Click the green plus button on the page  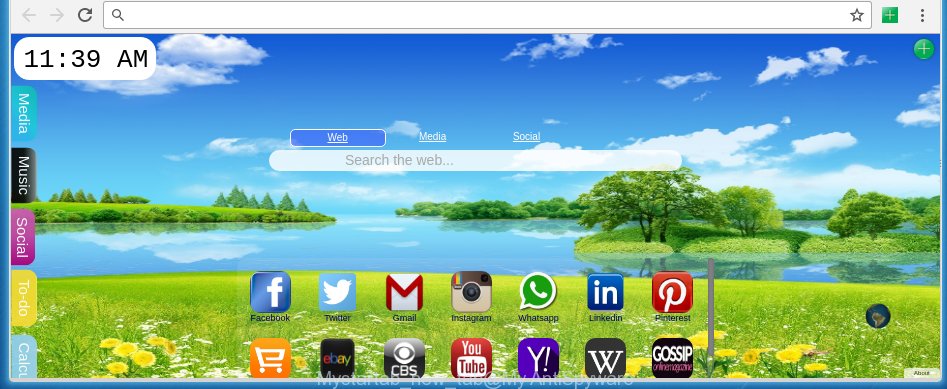coord(923,49)
